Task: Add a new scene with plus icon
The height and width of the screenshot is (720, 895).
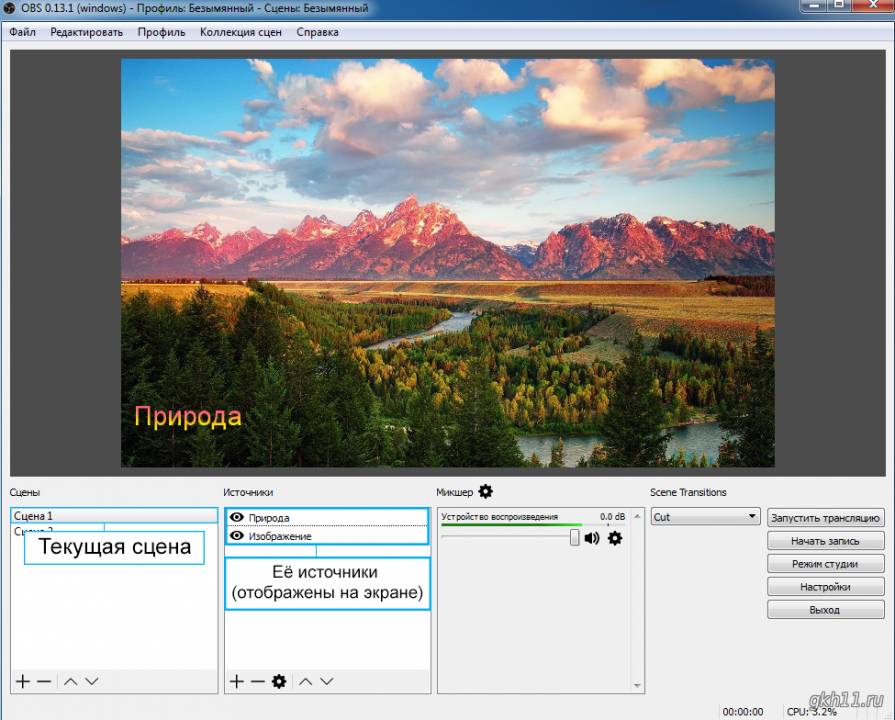Action: (x=23, y=681)
